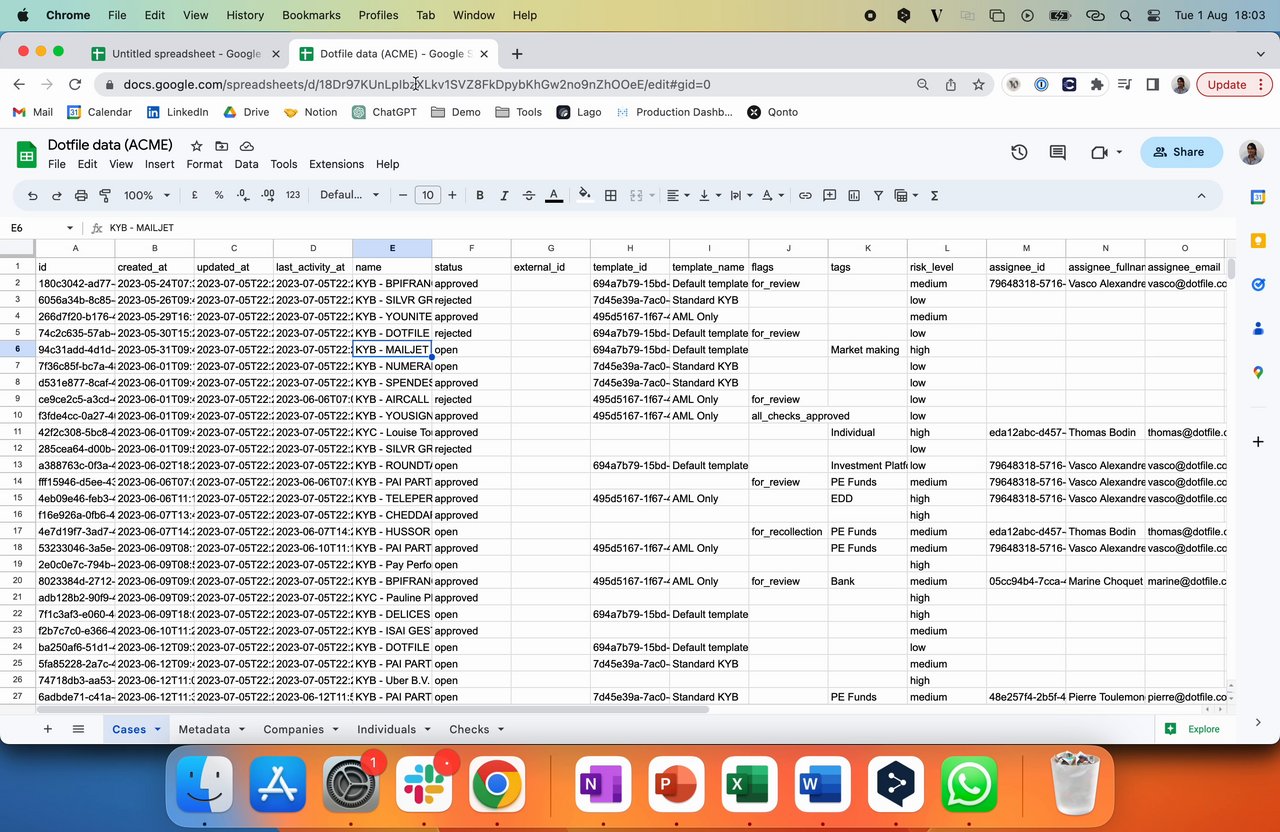Open Google Calendar in the side panel
This screenshot has height=832, width=1280.
[1258, 197]
